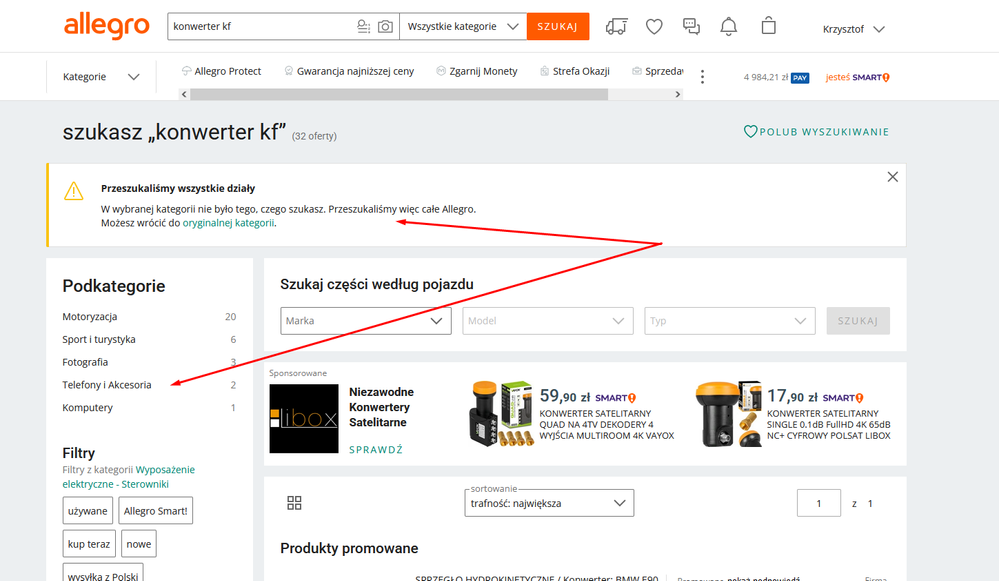Click the horizontal navigation scrollbar

click(x=398, y=95)
